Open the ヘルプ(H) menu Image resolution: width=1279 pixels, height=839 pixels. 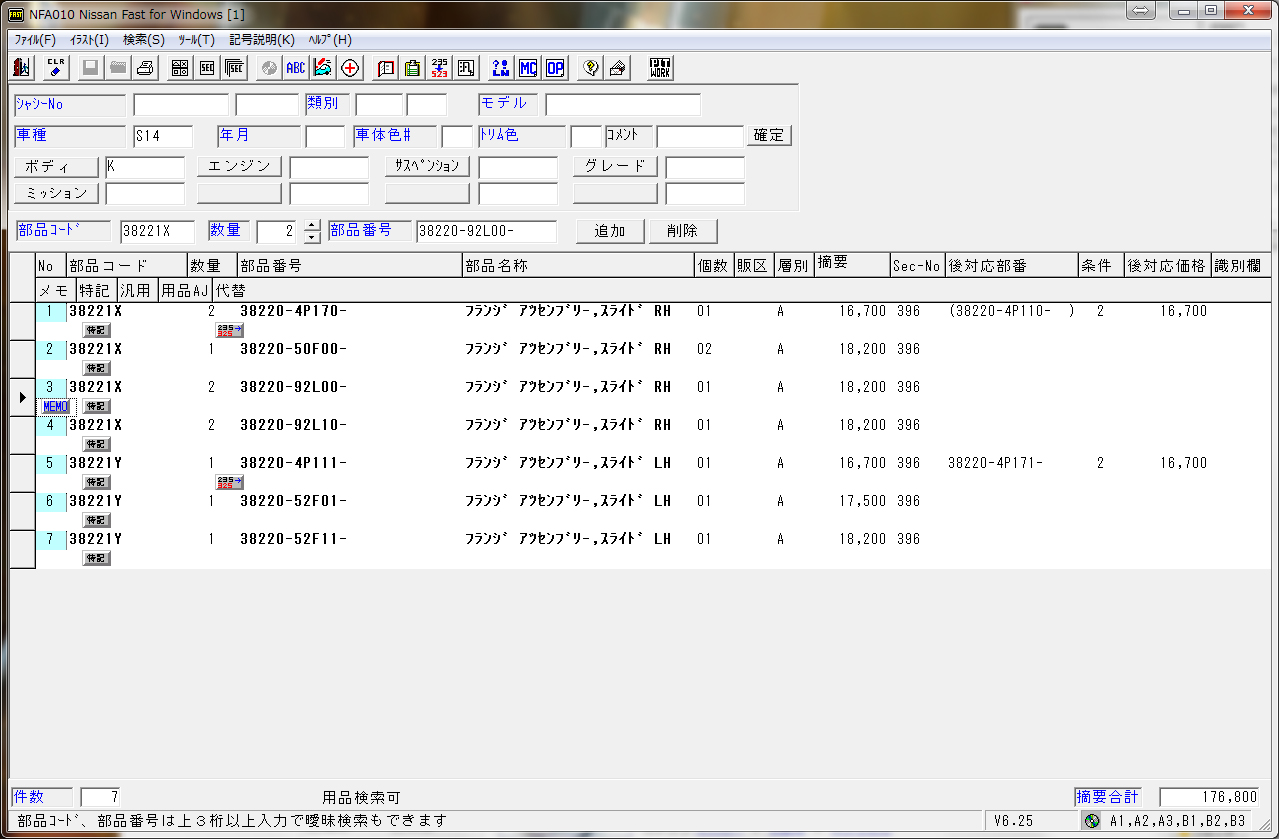[x=330, y=40]
